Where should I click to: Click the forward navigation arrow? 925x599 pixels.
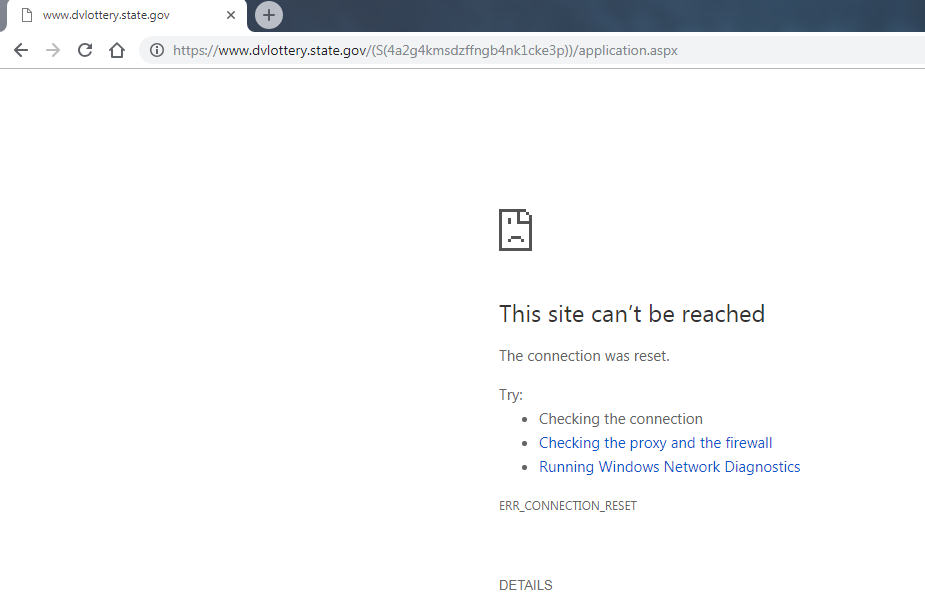pyautogui.click(x=53, y=50)
